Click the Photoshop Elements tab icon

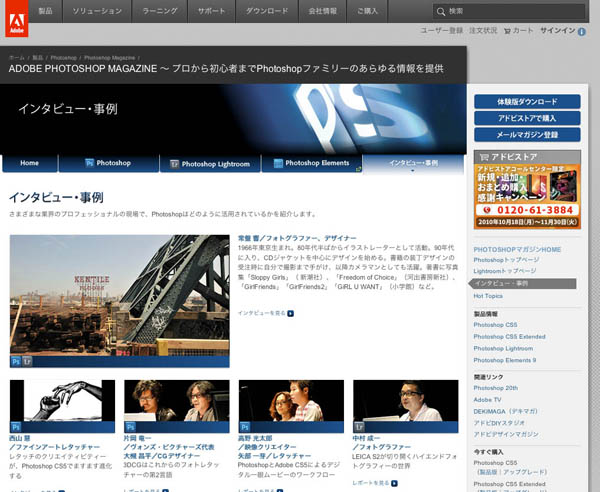[x=277, y=162]
